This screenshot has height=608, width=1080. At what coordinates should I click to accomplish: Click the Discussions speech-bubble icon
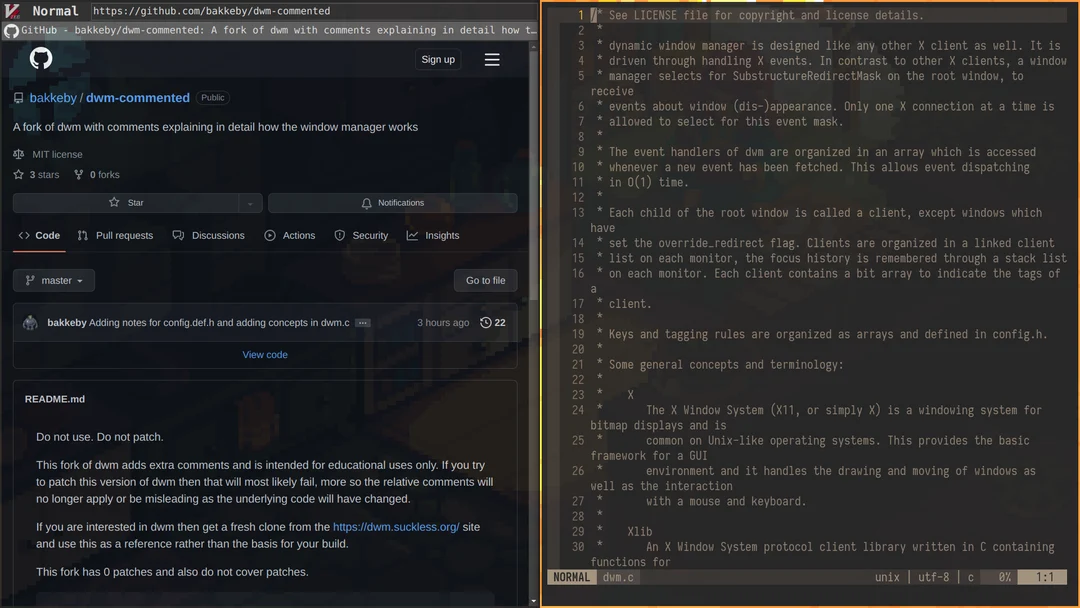178,235
